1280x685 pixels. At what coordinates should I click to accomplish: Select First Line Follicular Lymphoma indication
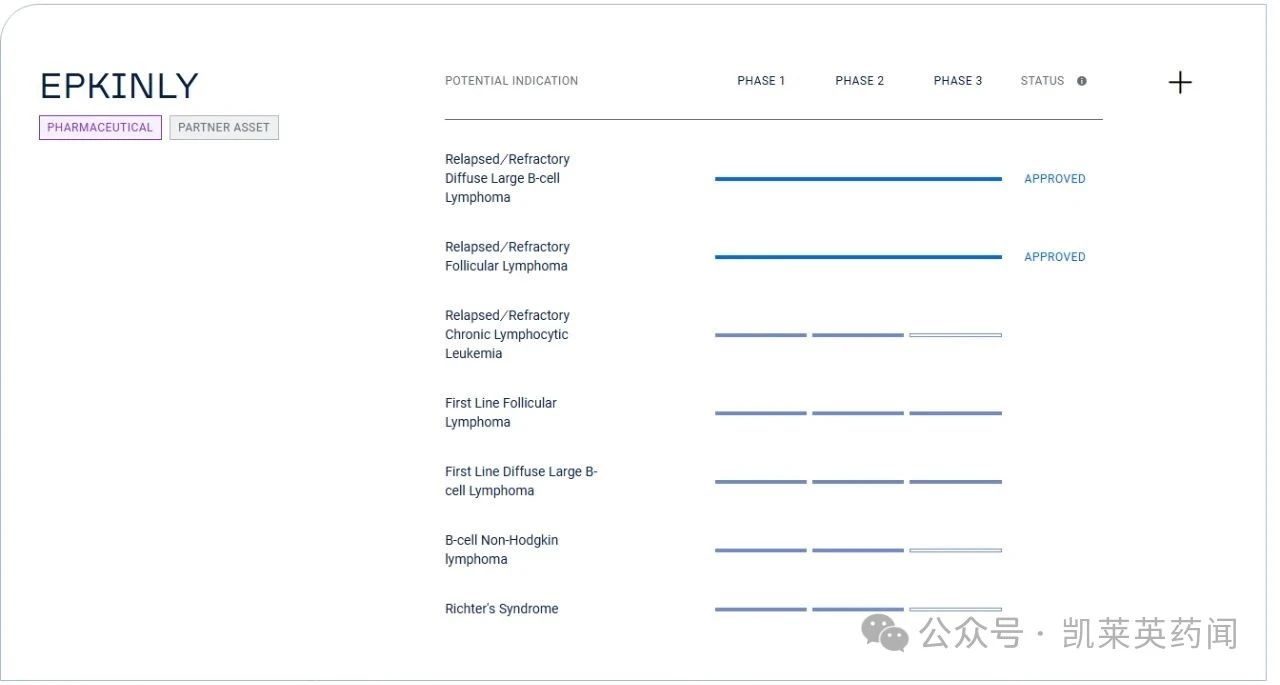501,412
